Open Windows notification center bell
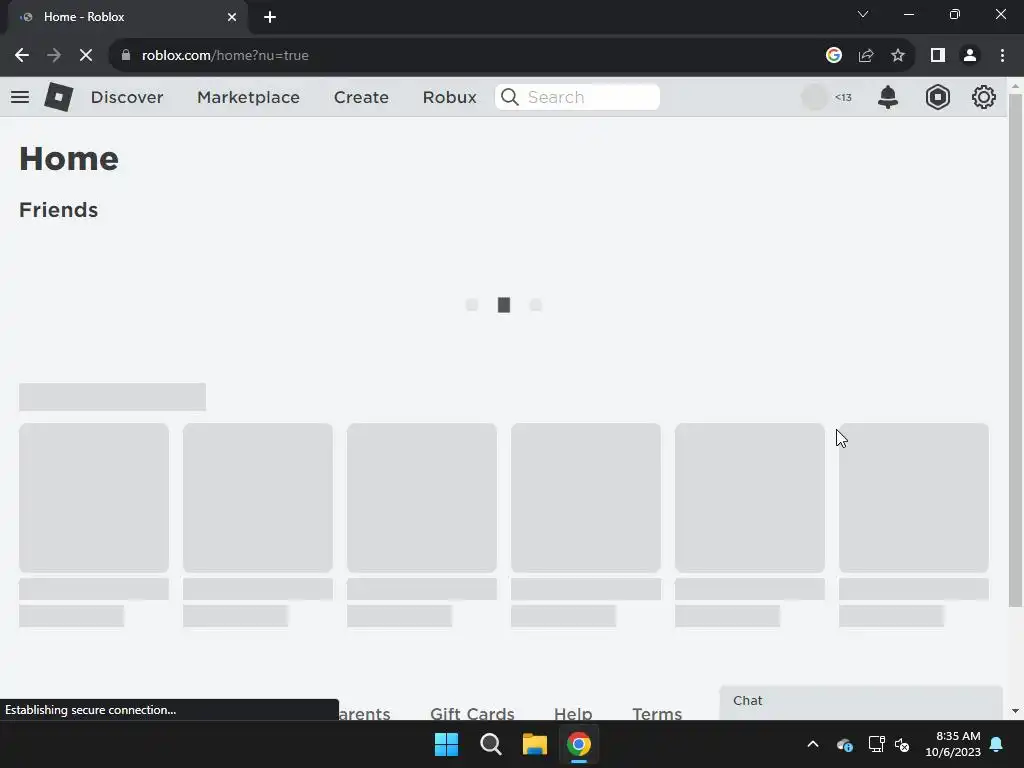1024x768 pixels. (x=997, y=744)
